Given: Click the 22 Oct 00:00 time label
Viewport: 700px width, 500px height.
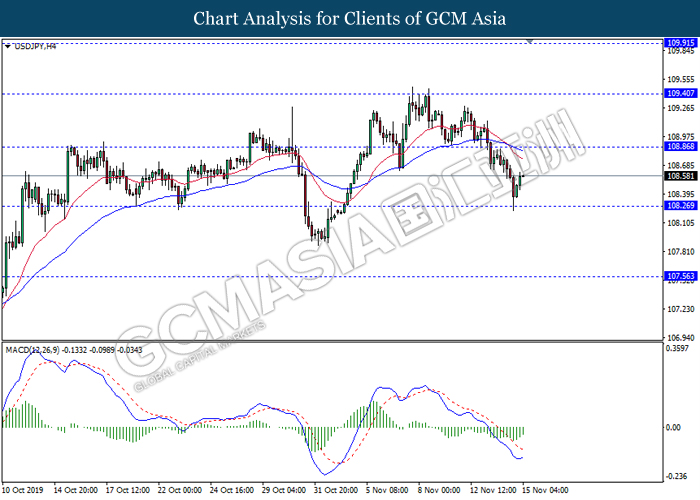Looking at the screenshot, I should pyautogui.click(x=180, y=490).
